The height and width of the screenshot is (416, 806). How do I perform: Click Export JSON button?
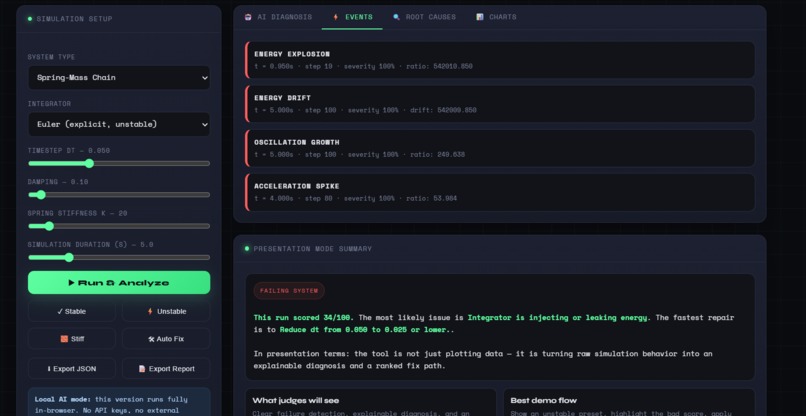point(71,369)
